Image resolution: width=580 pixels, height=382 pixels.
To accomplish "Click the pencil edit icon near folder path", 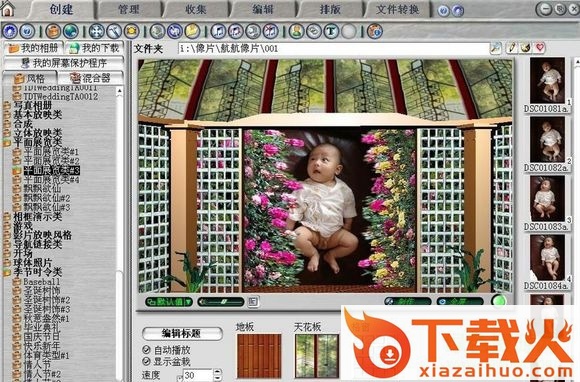I will click(512, 47).
